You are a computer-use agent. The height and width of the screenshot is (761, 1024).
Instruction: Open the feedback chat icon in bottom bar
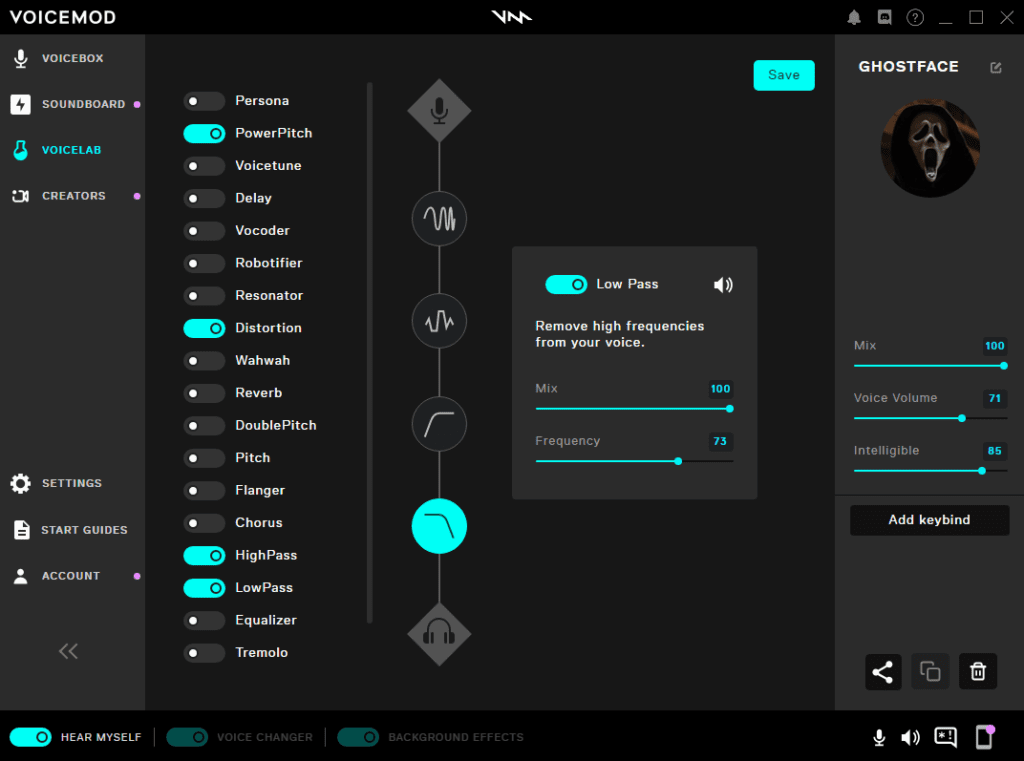point(945,737)
